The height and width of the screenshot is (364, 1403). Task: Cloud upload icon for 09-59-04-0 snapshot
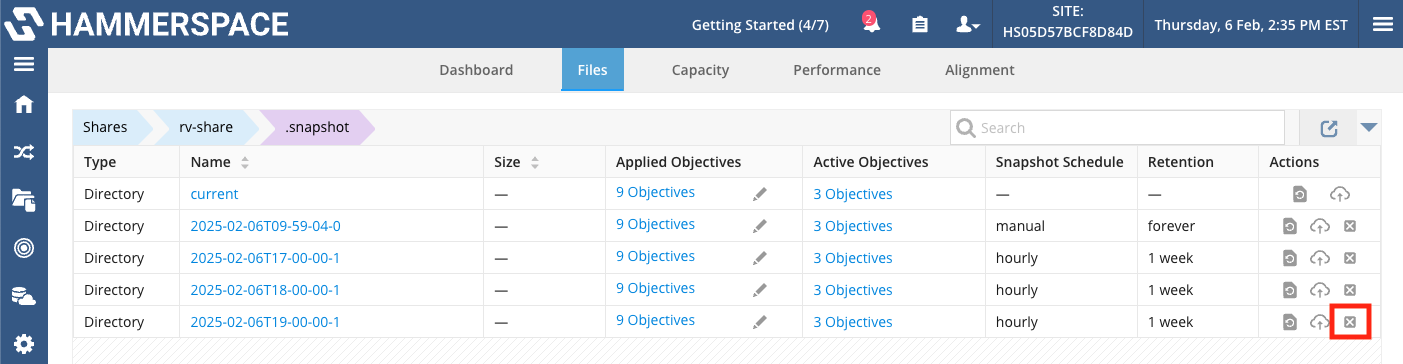pos(1320,226)
